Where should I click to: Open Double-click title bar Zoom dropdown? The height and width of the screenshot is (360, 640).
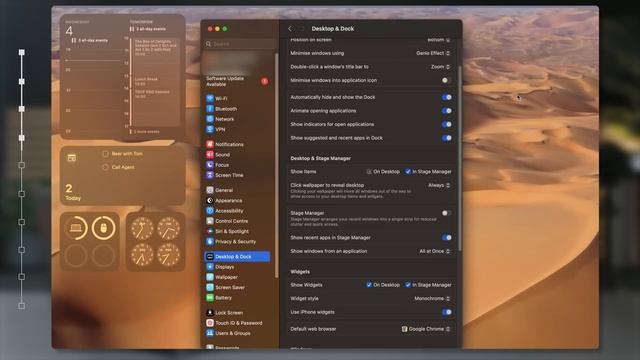[440, 67]
